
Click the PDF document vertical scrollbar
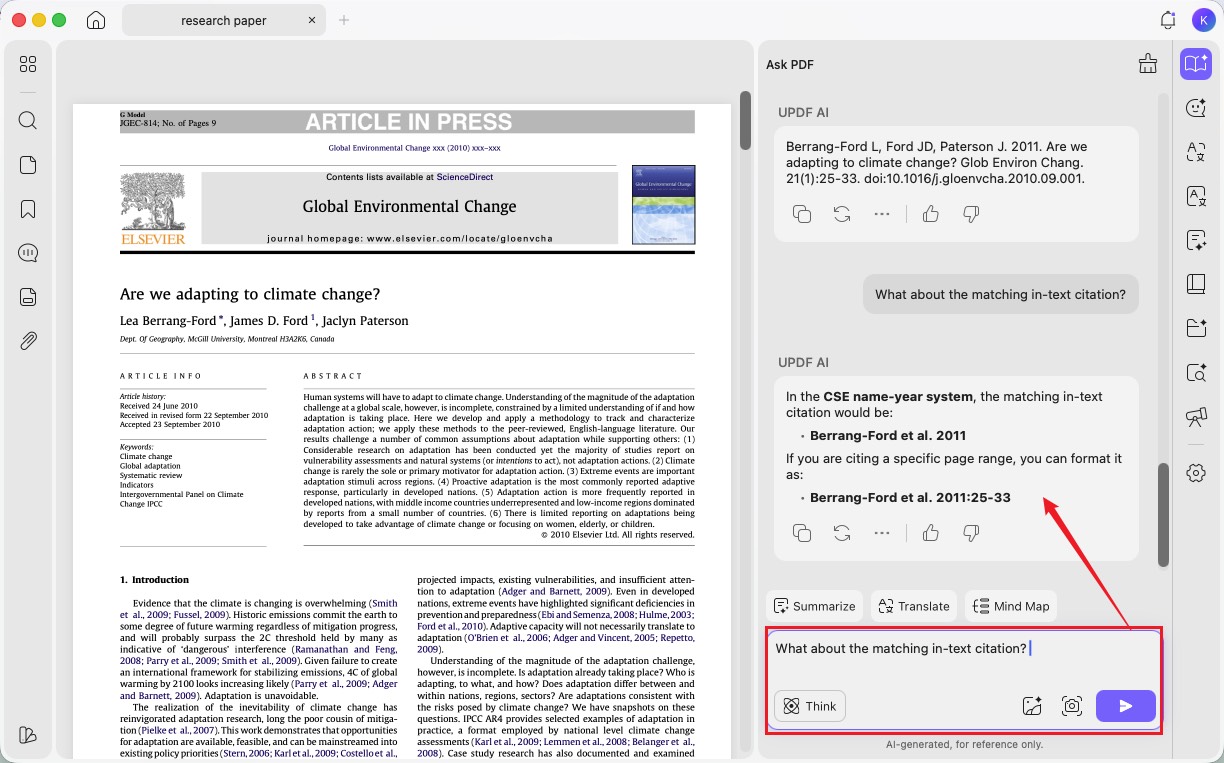coord(745,120)
